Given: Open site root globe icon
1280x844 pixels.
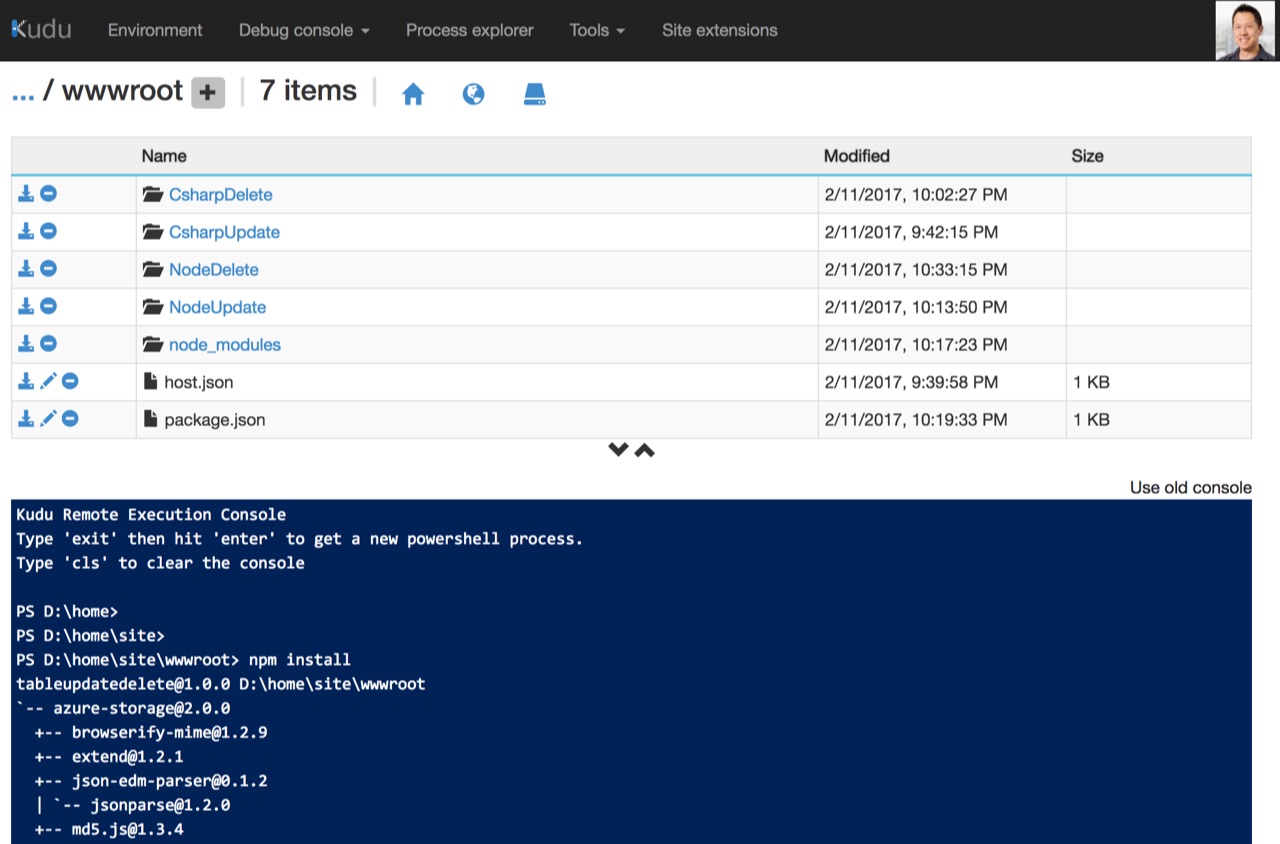Looking at the screenshot, I should click(474, 94).
